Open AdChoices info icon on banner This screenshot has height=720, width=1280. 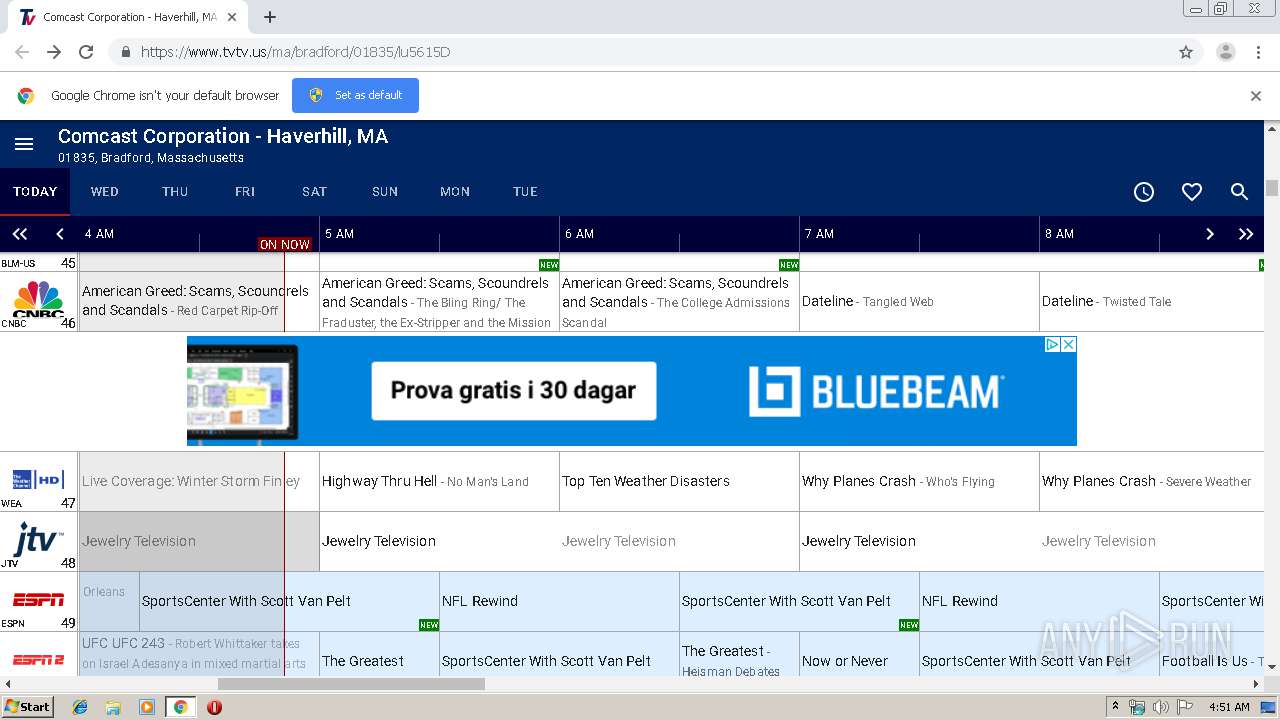point(1052,344)
